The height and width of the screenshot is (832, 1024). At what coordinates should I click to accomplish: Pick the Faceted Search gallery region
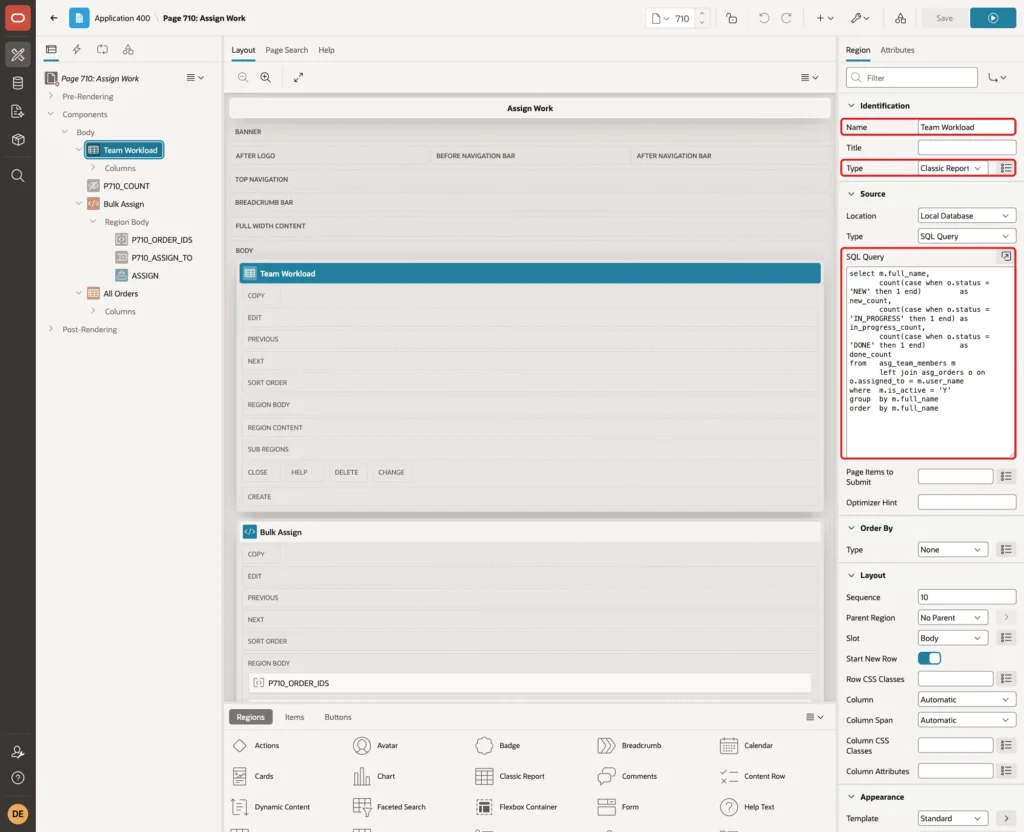[389, 807]
